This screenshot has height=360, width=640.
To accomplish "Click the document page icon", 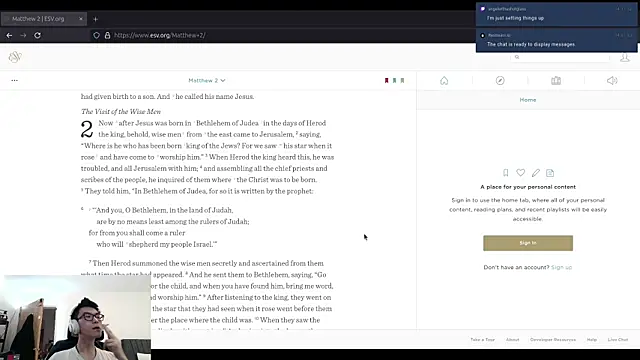I will (550, 173).
